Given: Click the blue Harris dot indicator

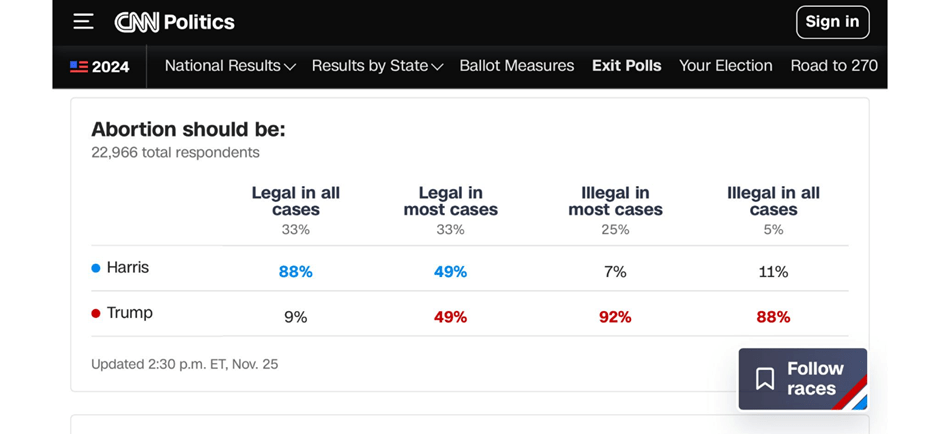Looking at the screenshot, I should (96, 268).
